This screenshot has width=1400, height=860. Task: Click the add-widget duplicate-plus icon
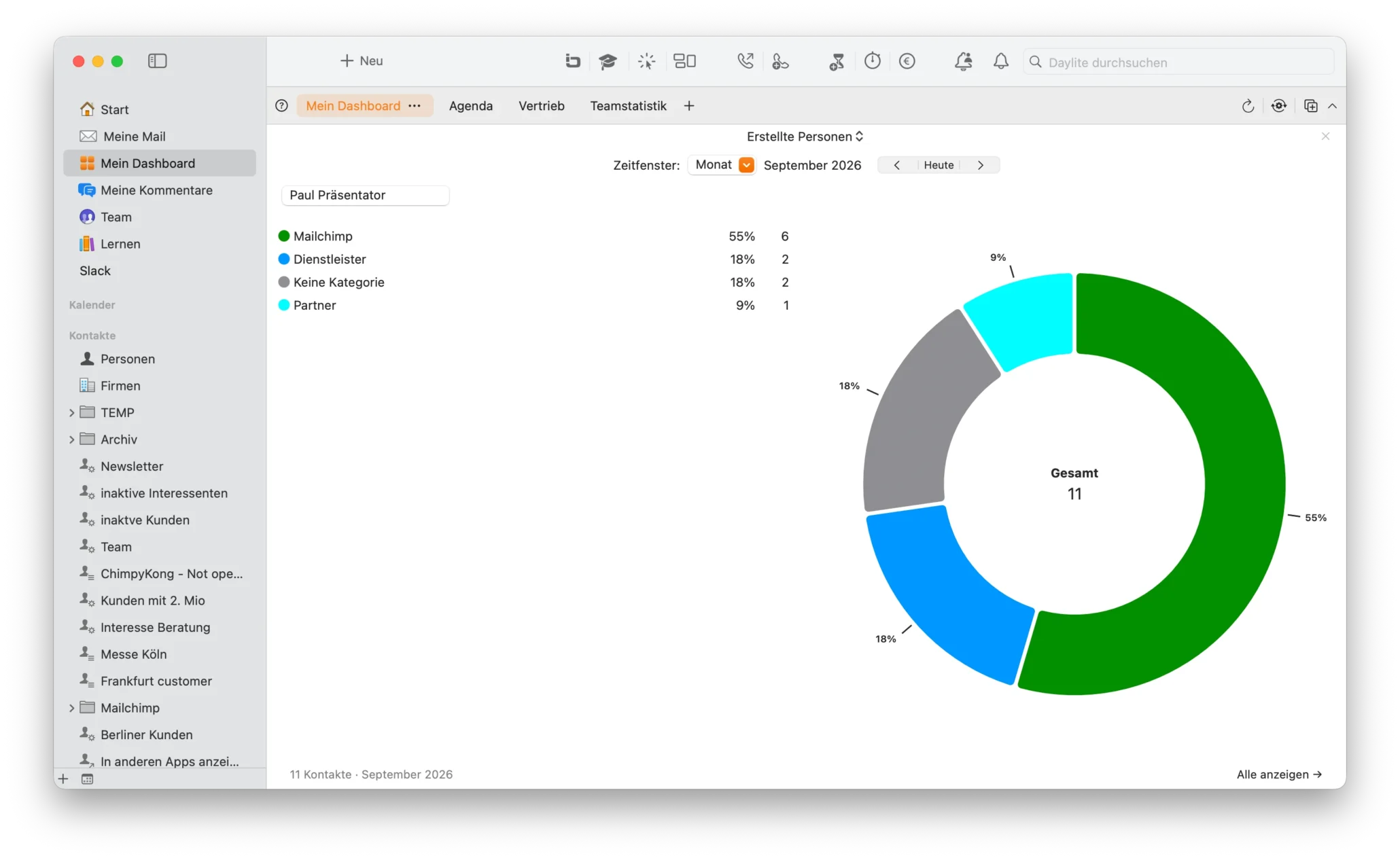(x=1311, y=106)
